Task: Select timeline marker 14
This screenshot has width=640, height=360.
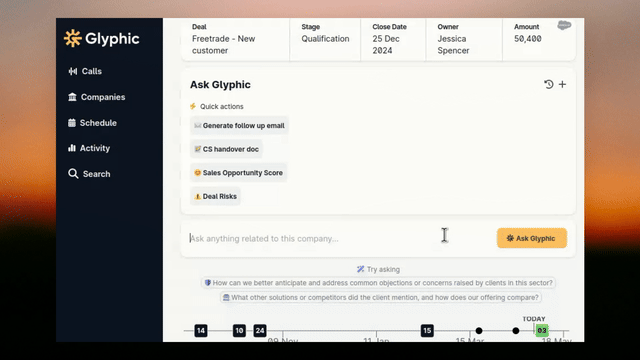Action: coord(201,331)
